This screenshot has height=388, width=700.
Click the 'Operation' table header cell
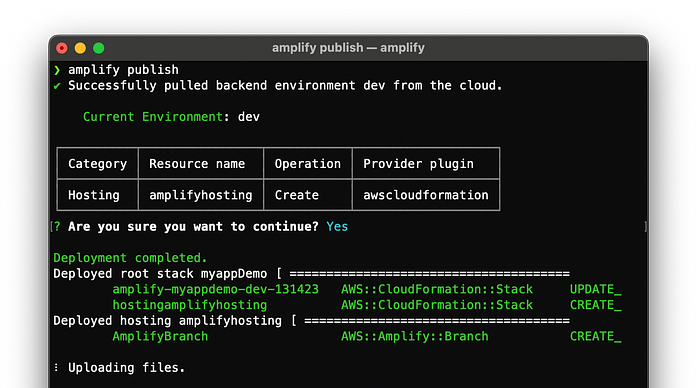308,164
